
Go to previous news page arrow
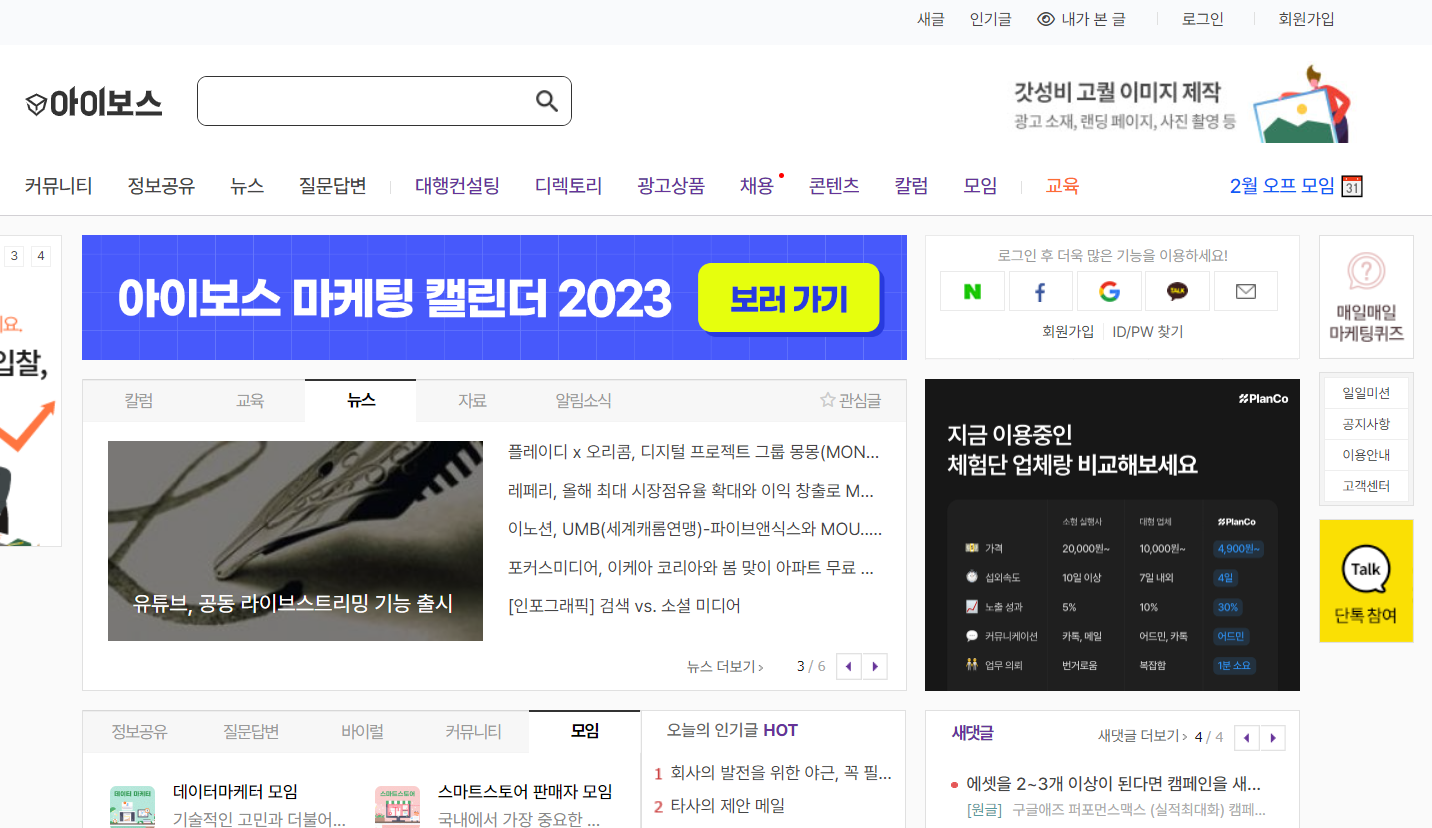click(x=849, y=666)
